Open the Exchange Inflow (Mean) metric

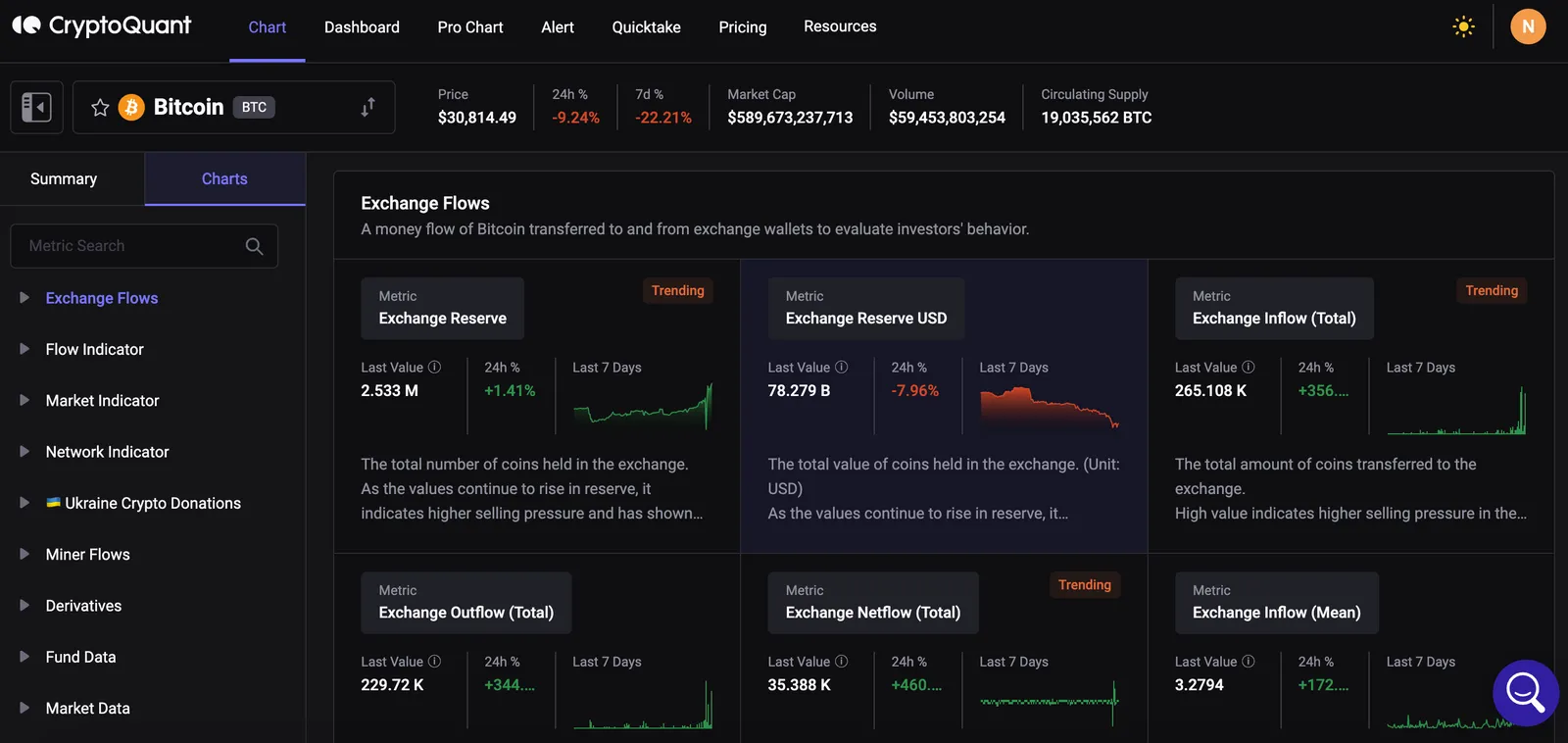pyautogui.click(x=1277, y=603)
